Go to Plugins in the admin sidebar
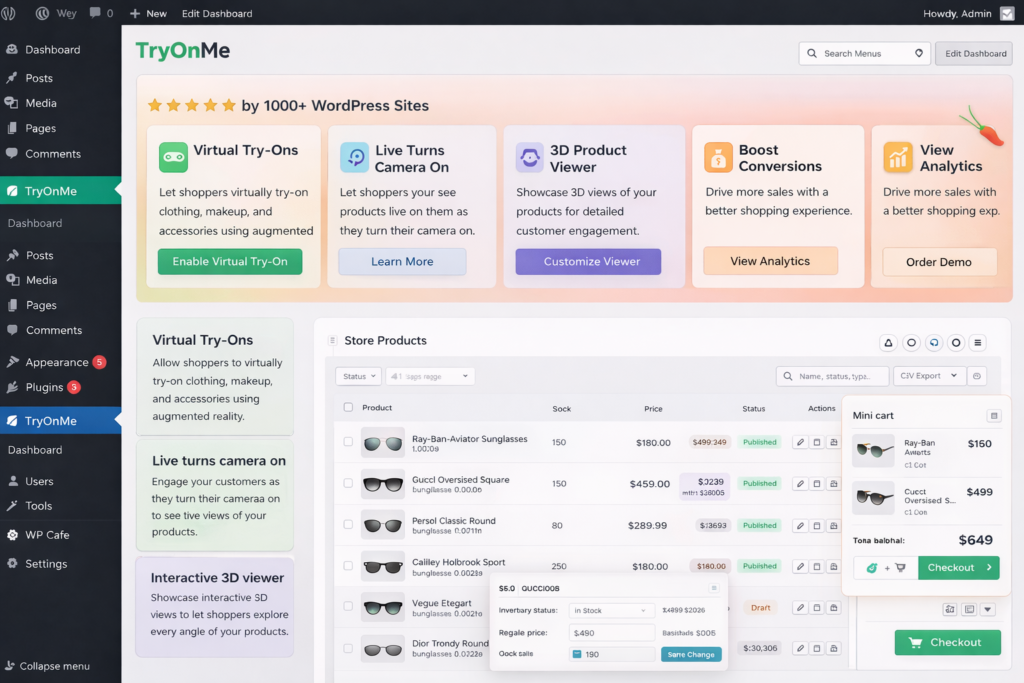This screenshot has width=1024, height=683. (44, 387)
